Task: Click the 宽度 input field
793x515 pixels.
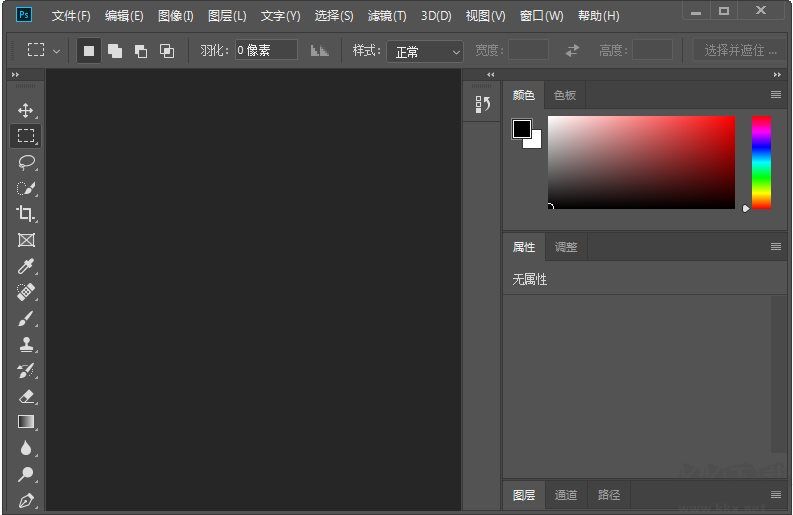Action: click(528, 50)
